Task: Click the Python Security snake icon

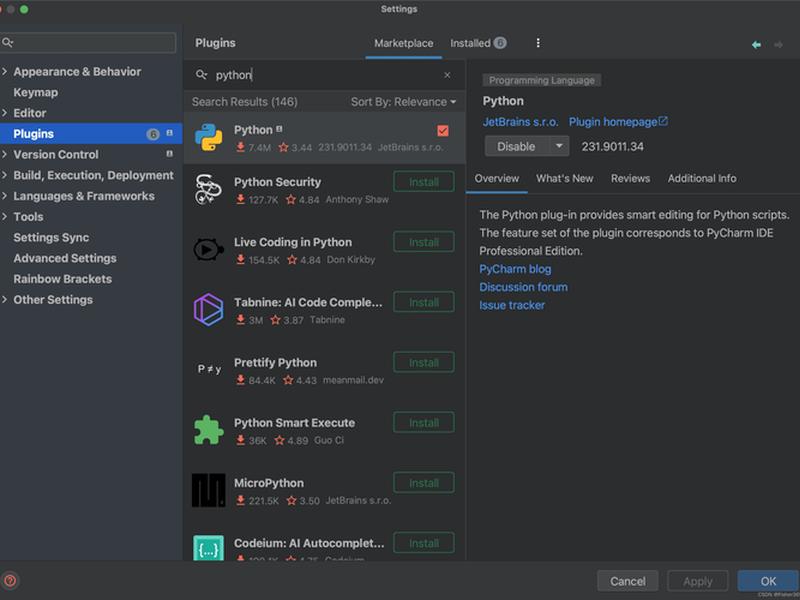Action: [208, 189]
